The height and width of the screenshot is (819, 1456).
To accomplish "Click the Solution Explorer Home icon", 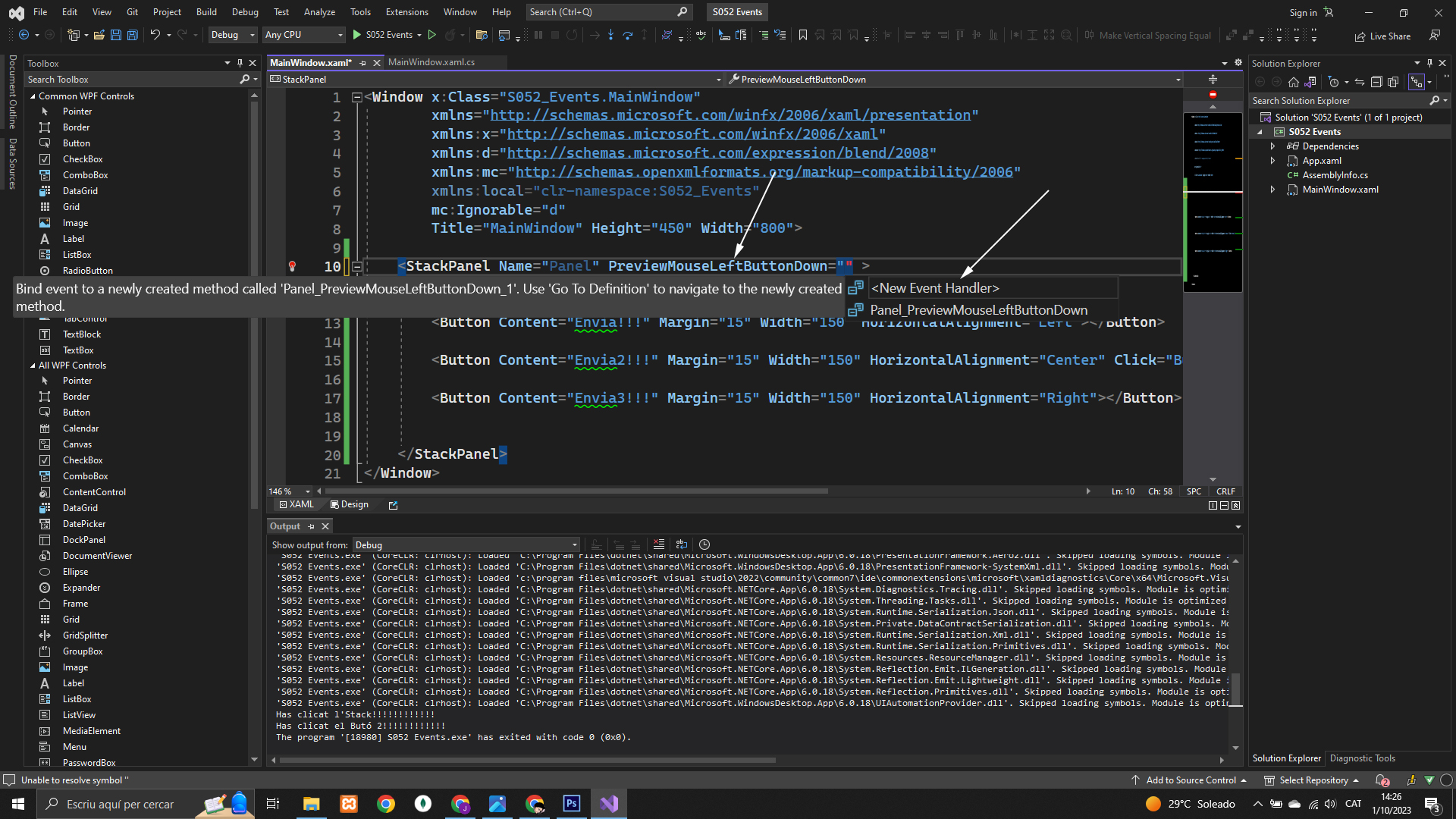I will point(1294,82).
